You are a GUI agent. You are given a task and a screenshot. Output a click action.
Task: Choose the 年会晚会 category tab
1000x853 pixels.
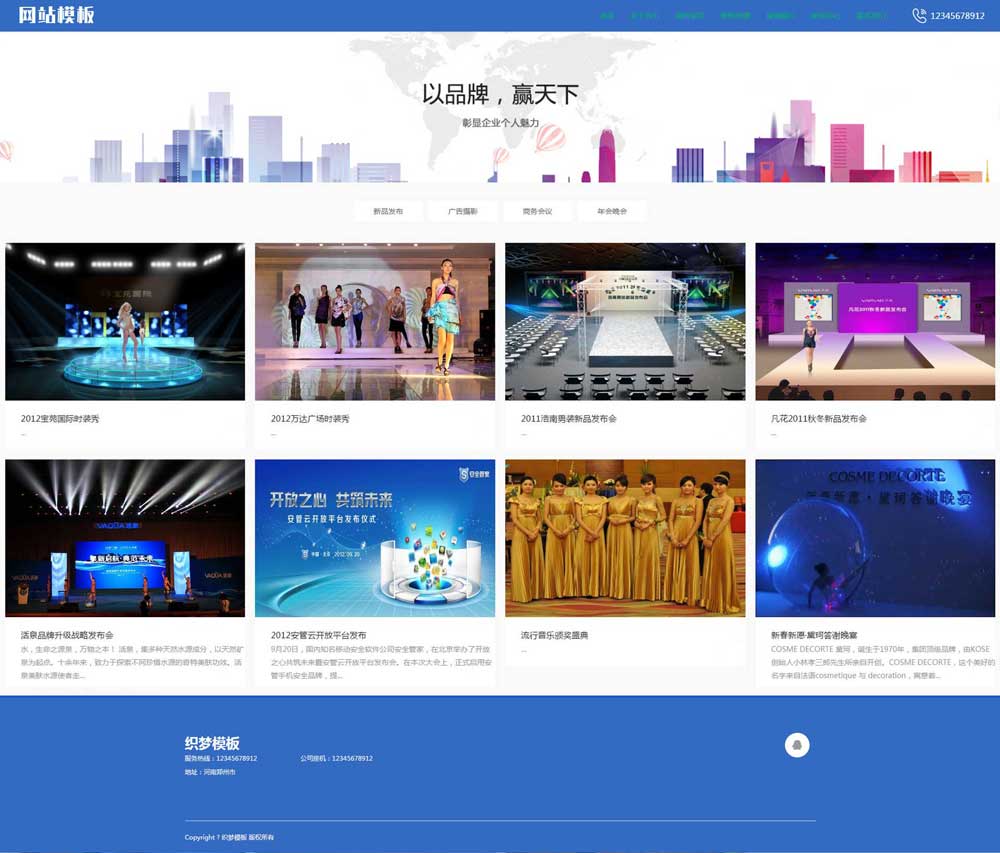click(612, 211)
